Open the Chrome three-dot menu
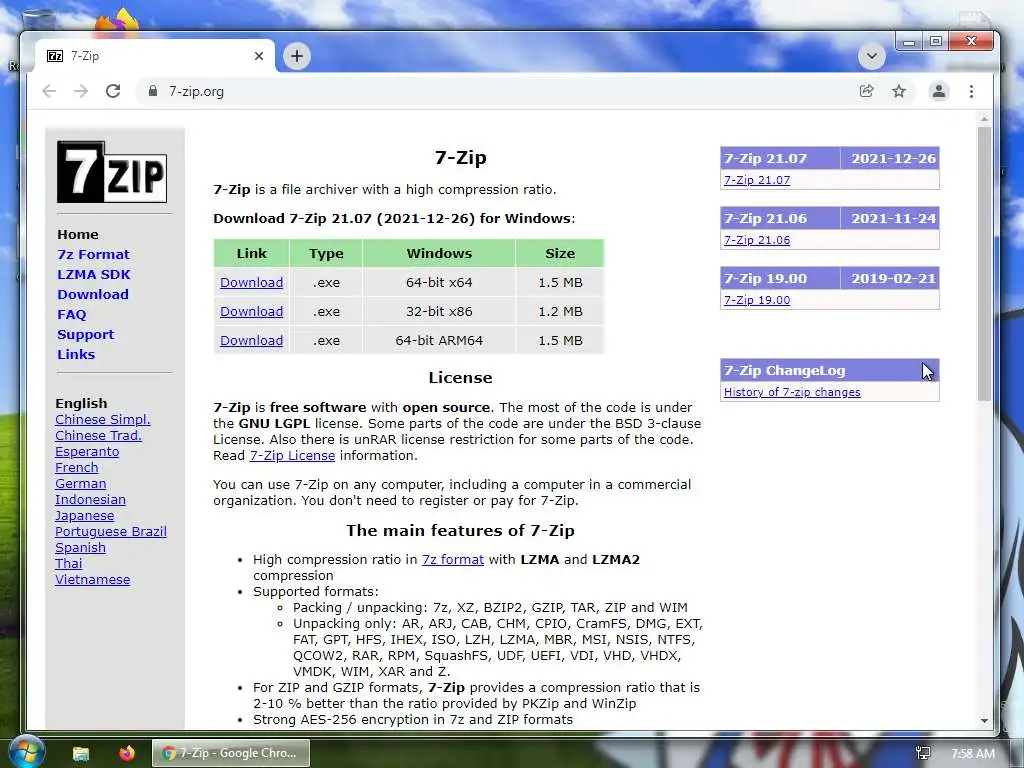The image size is (1024, 768). point(971,91)
